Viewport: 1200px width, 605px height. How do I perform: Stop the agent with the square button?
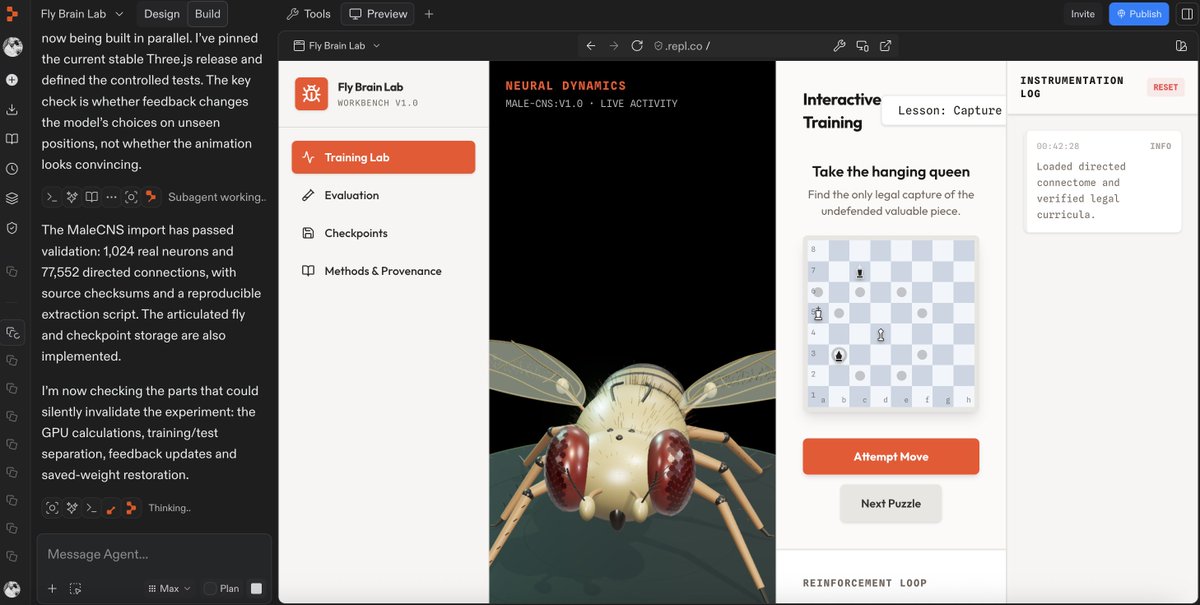pos(256,589)
